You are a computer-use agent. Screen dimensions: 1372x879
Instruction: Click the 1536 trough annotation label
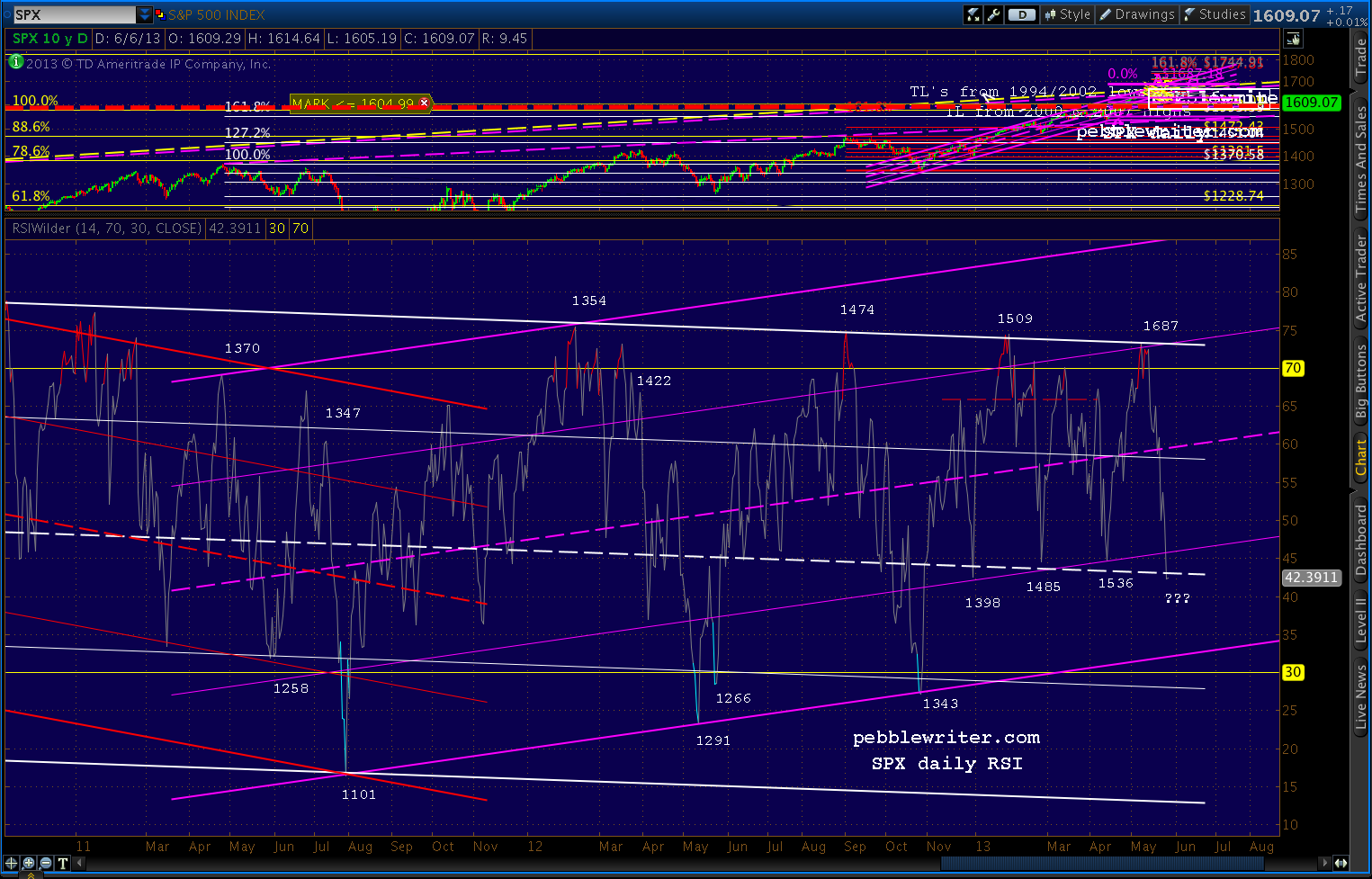(1116, 583)
